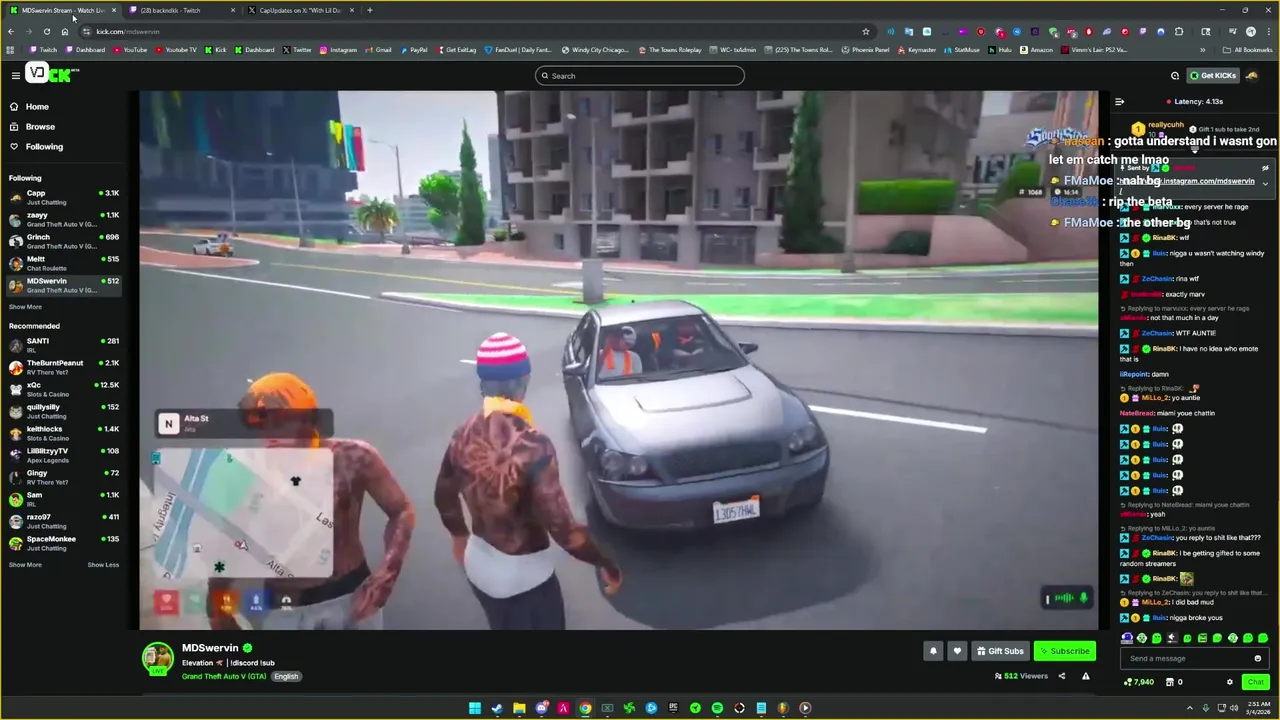Open Steam from the taskbar
Screen dimensions: 1280x720
497,708
